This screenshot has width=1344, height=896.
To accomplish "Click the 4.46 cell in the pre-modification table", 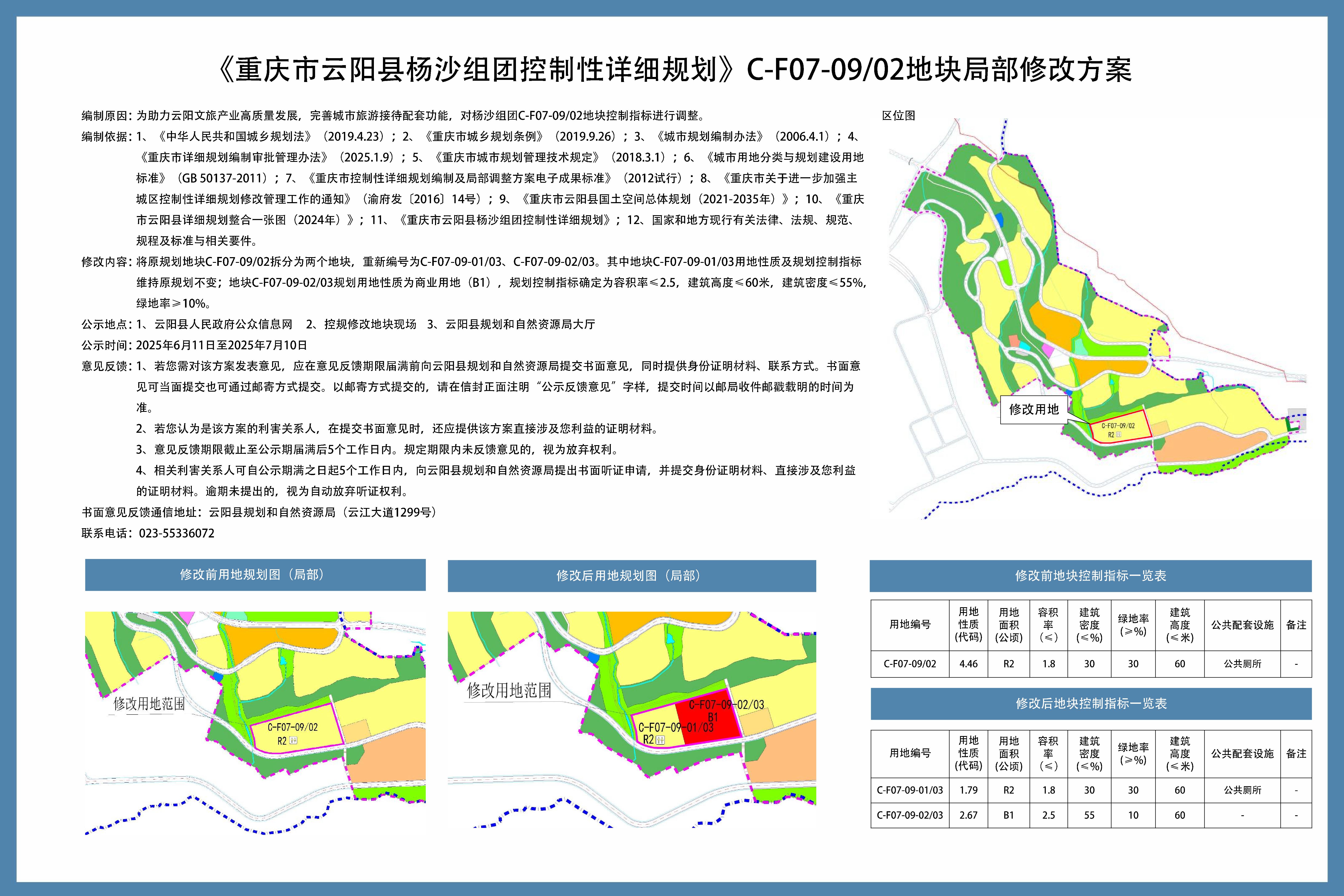I will click(x=969, y=664).
